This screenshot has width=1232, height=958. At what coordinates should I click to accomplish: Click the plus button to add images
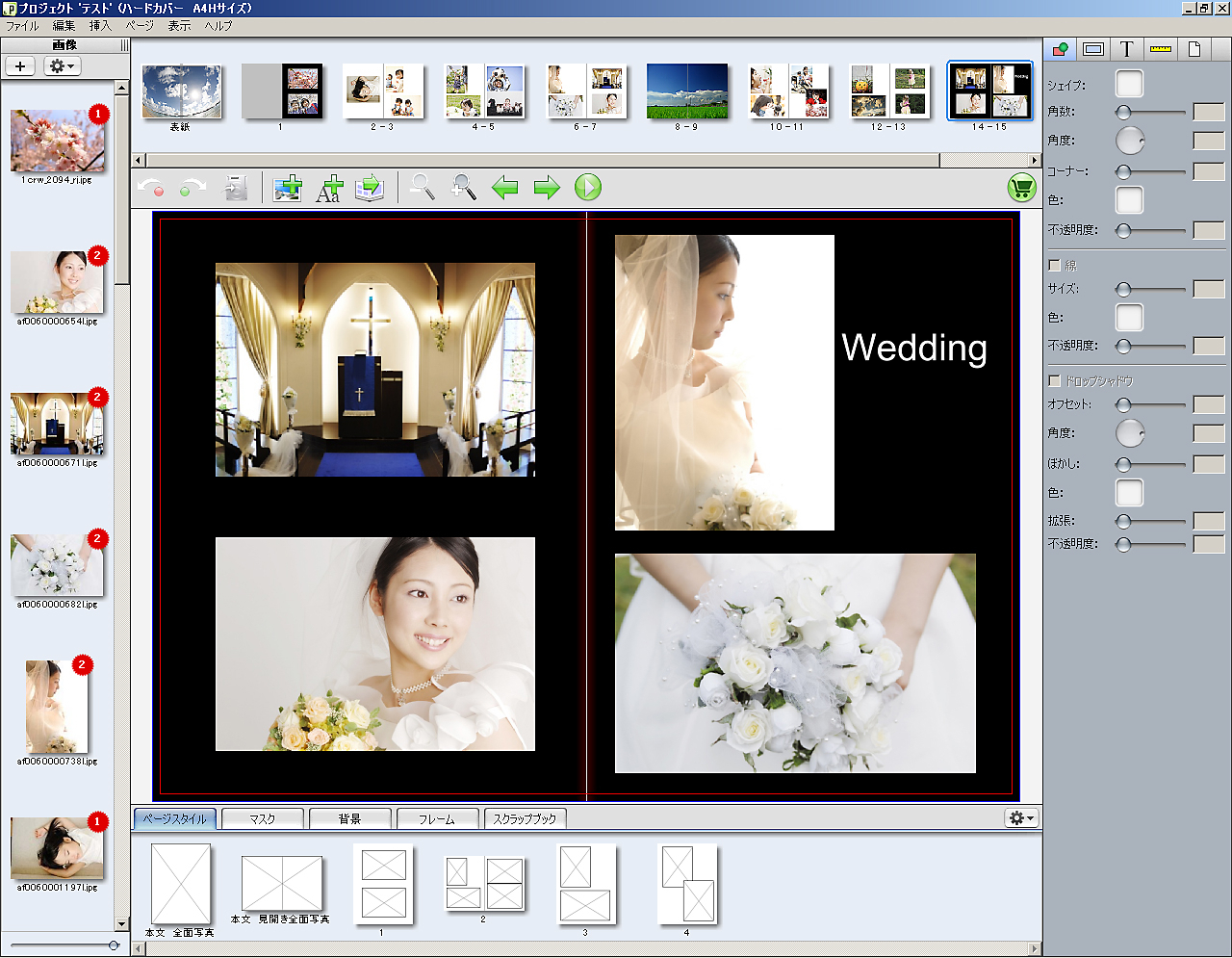tap(20, 65)
